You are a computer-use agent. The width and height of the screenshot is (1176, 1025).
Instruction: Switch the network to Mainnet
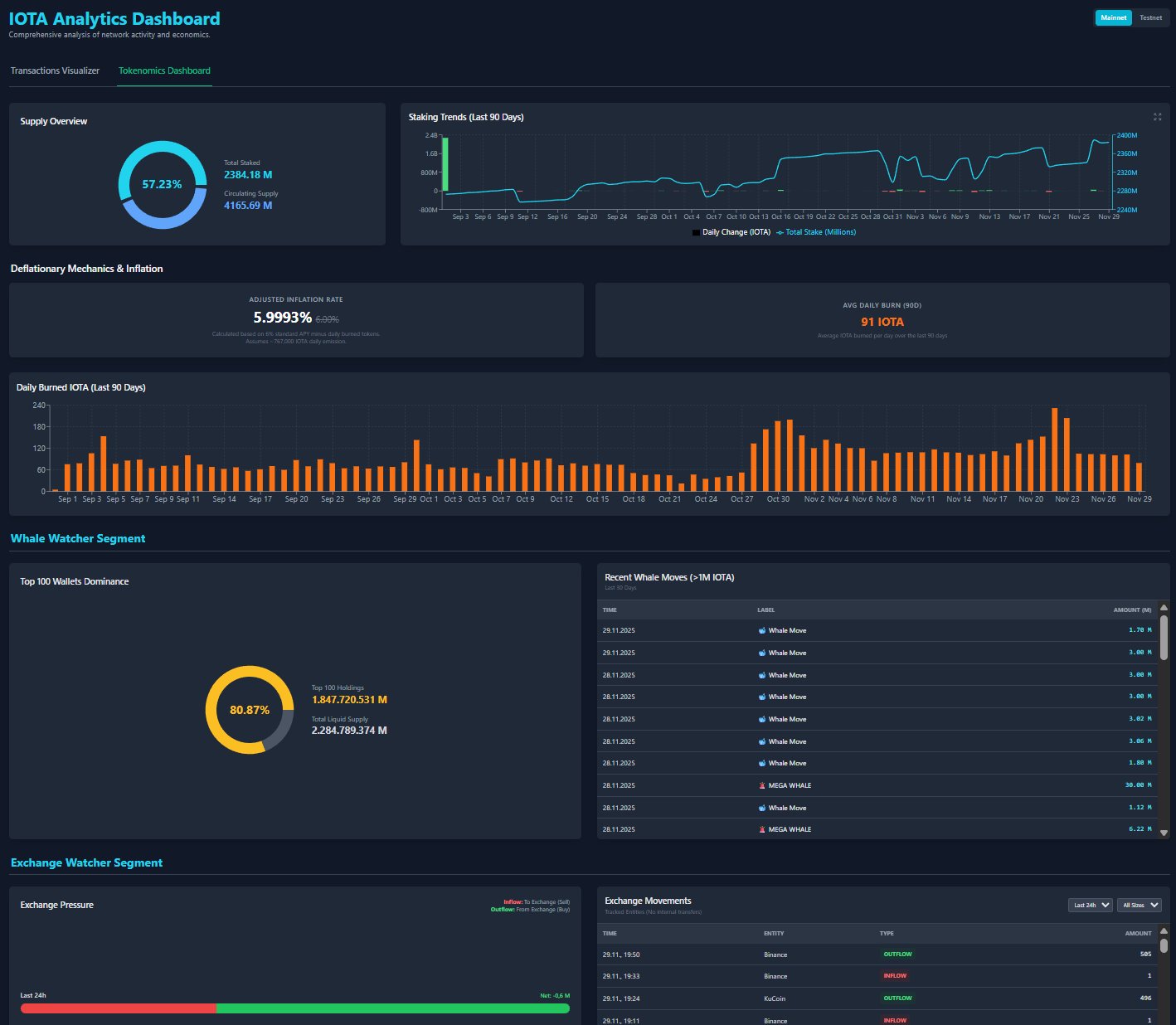coord(1113,17)
